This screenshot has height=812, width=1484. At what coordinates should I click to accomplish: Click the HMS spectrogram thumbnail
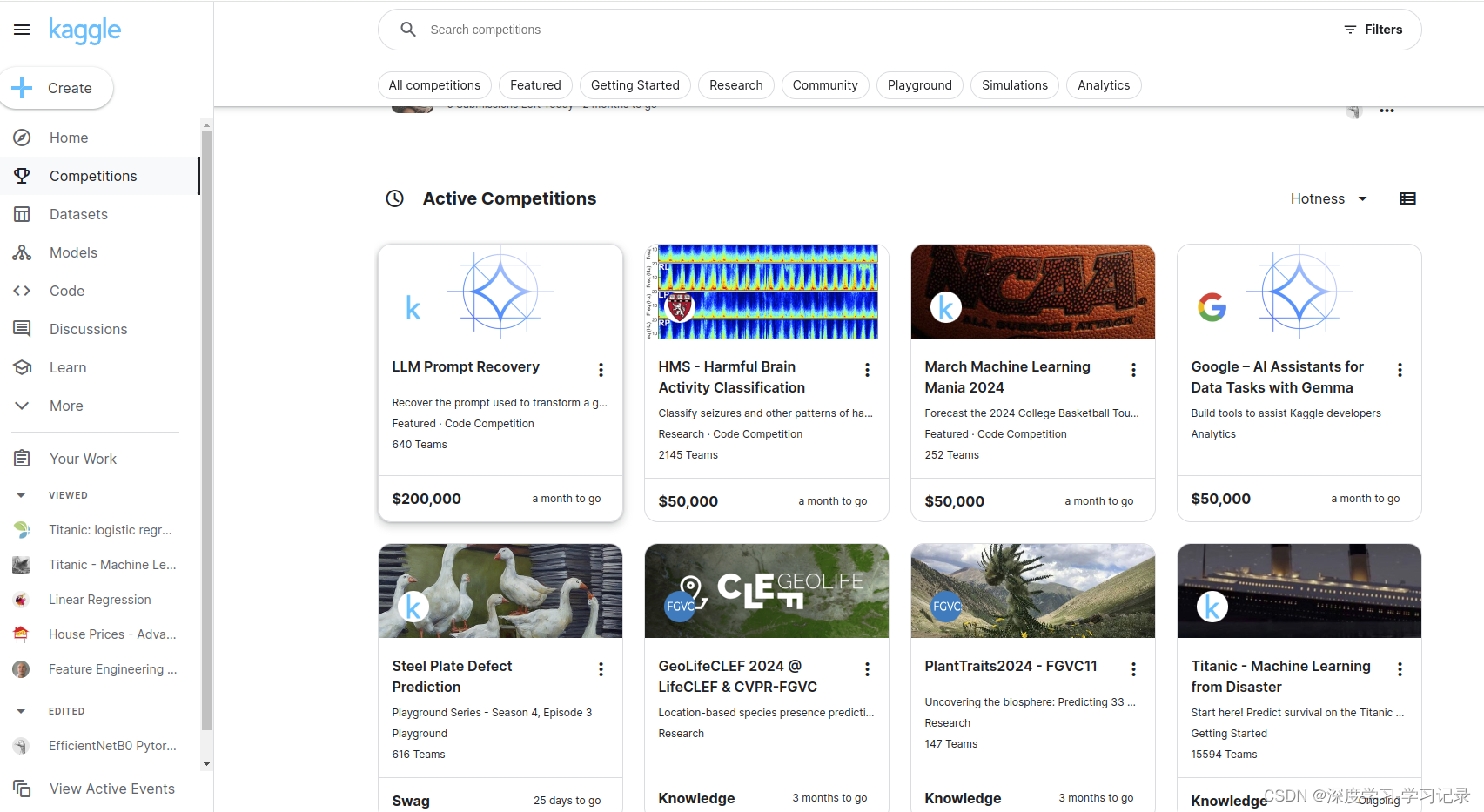coord(767,292)
